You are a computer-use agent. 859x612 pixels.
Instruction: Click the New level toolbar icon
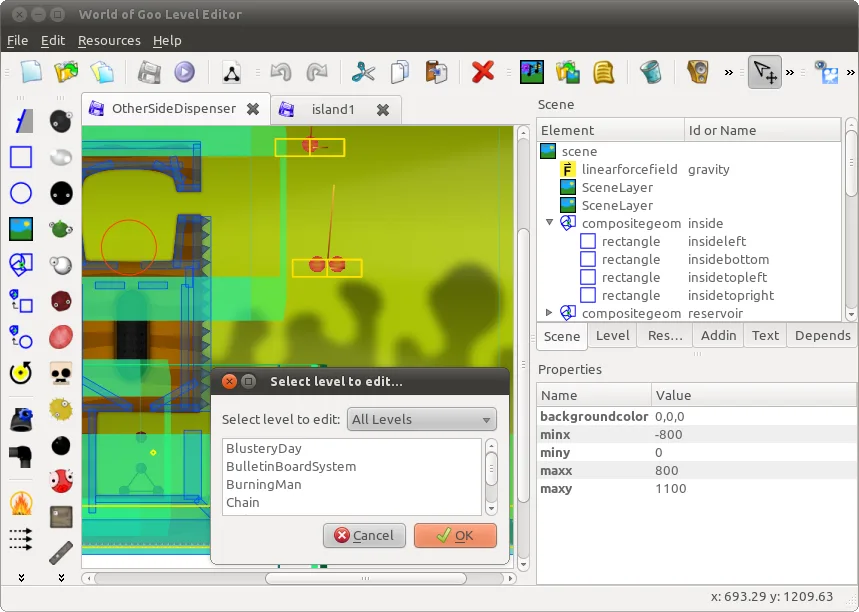click(31, 72)
